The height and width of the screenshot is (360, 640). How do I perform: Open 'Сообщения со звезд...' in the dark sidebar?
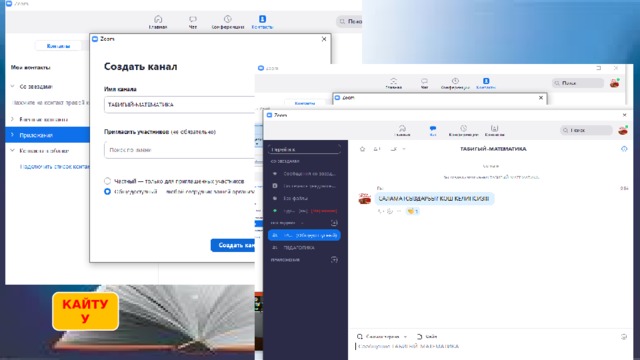click(x=304, y=173)
